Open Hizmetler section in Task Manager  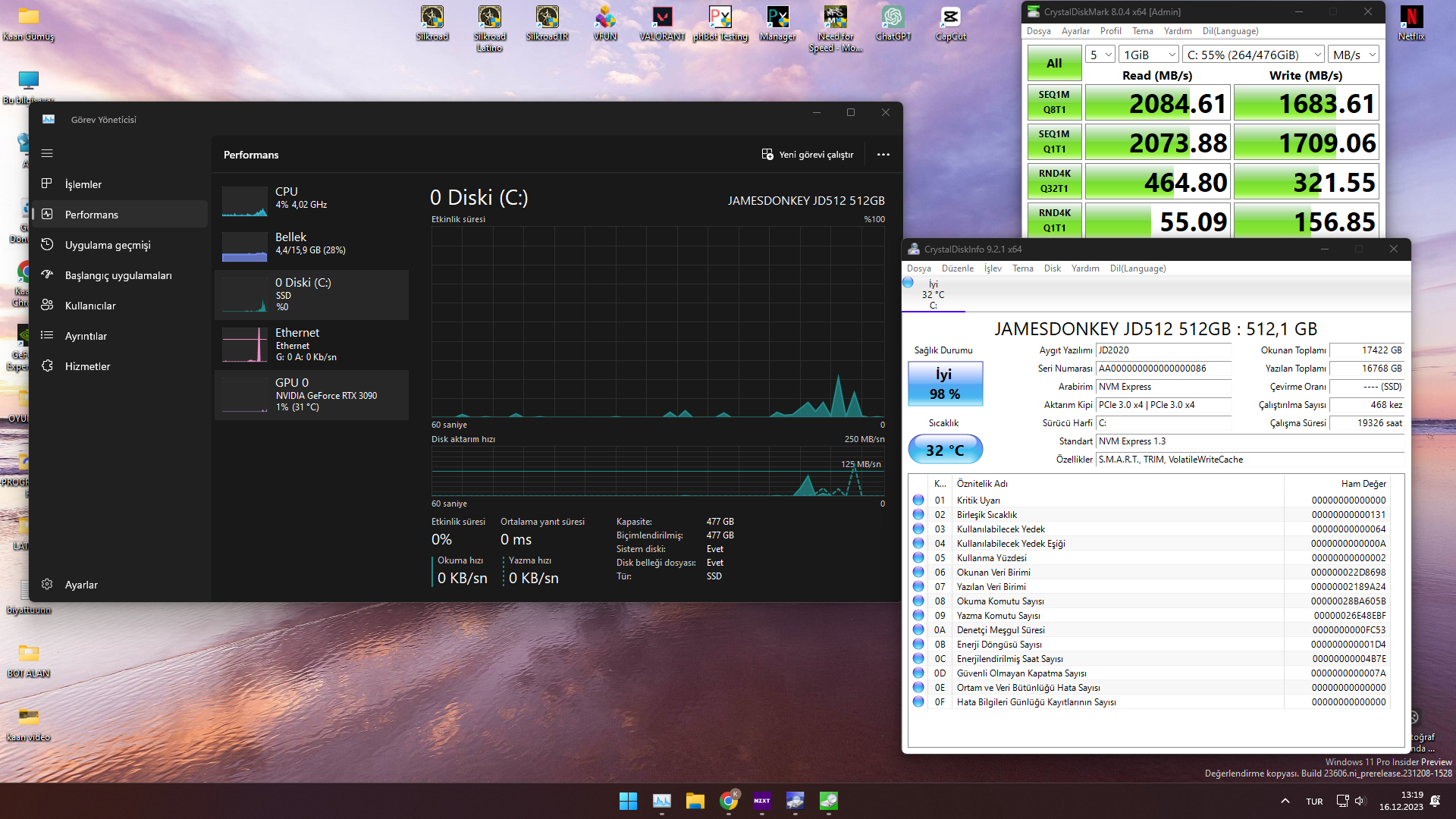click(x=120, y=366)
